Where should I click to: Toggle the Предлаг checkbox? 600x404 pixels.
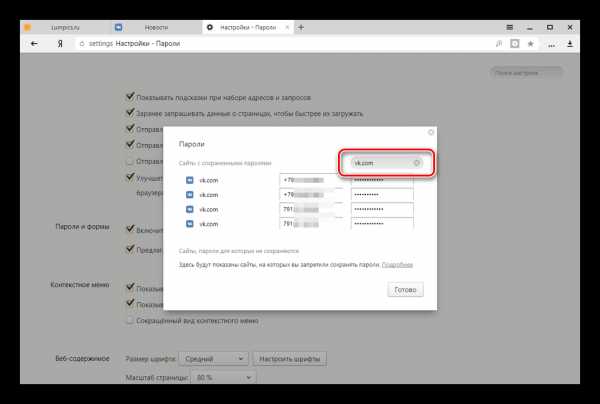(x=130, y=249)
